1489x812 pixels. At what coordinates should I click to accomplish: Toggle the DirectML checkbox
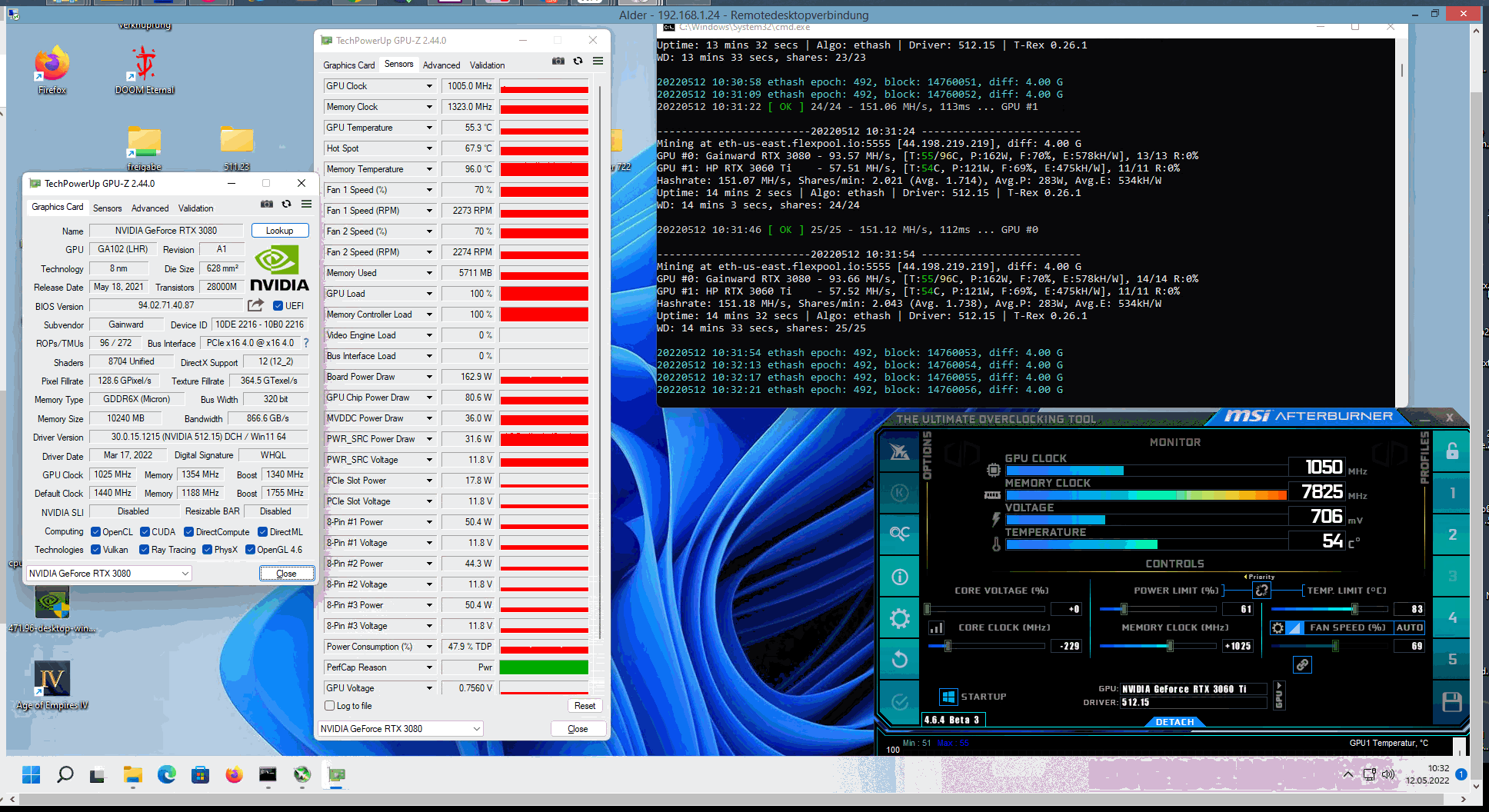pos(262,532)
